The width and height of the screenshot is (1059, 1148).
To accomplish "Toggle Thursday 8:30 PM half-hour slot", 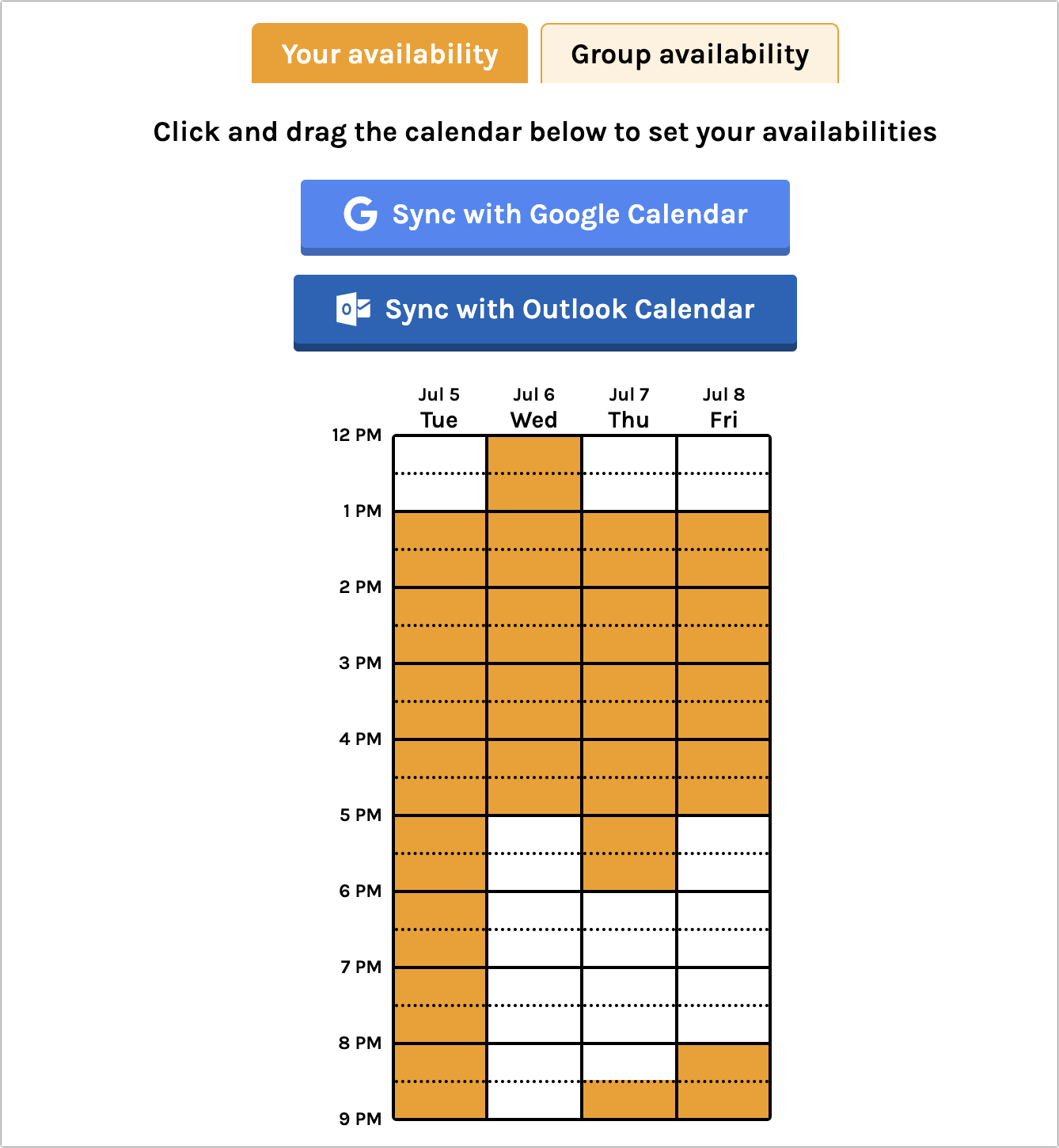I will coord(629,1100).
